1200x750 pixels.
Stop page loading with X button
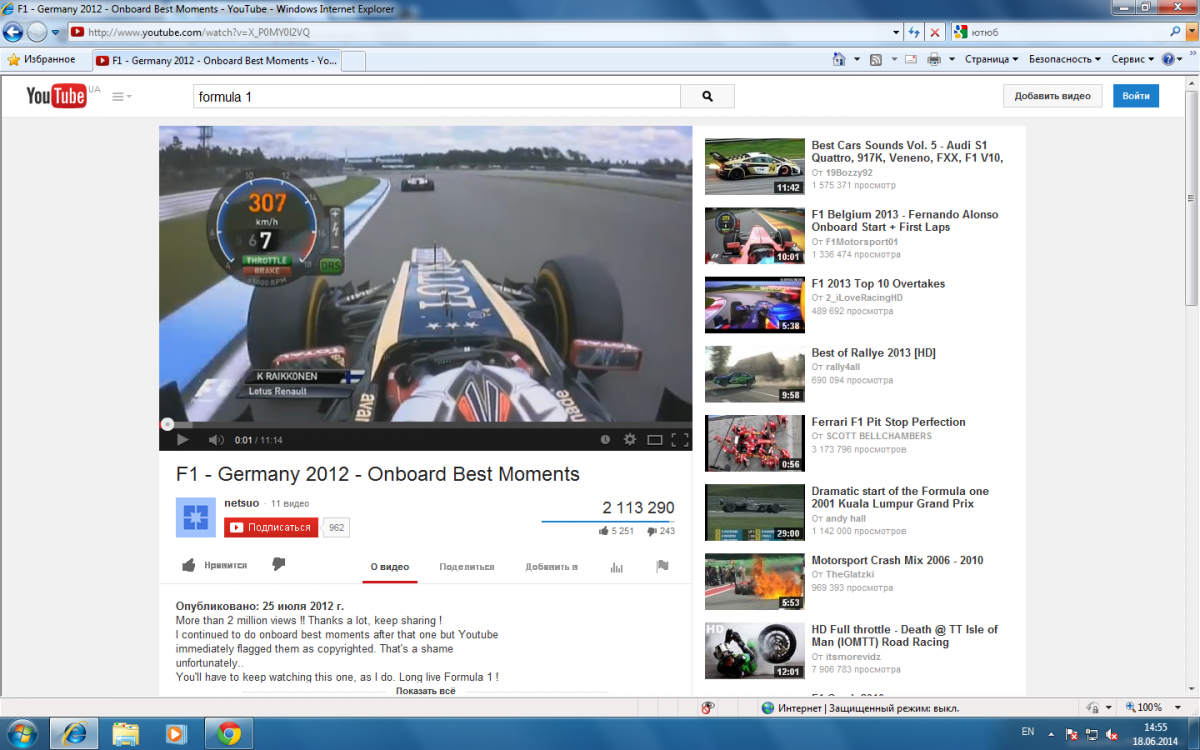click(x=935, y=32)
